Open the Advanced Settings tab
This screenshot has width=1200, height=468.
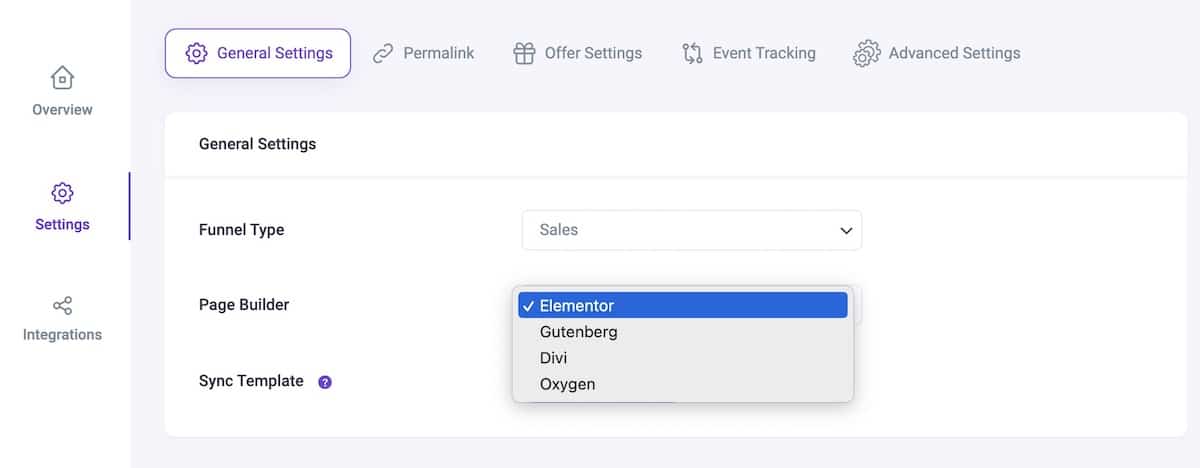click(937, 53)
